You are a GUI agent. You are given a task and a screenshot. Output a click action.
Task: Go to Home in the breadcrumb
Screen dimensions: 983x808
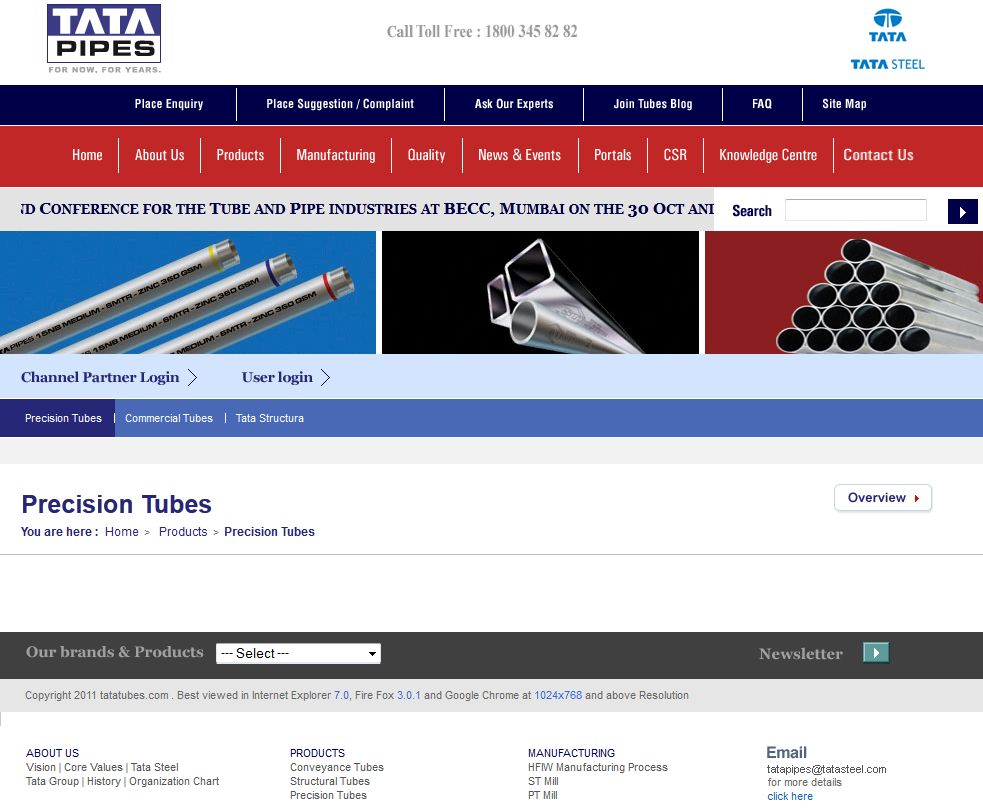(x=122, y=532)
